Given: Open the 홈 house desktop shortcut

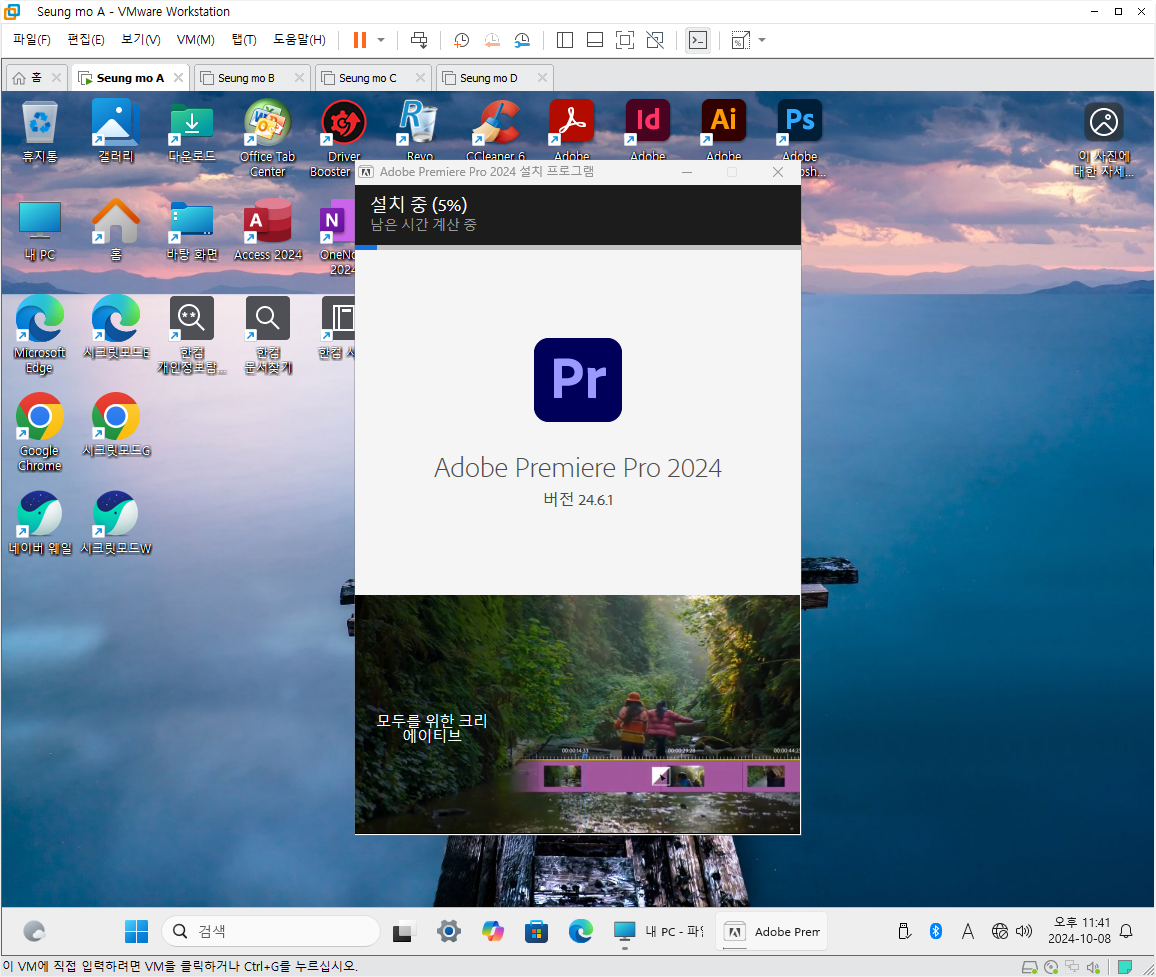Looking at the screenshot, I should point(116,230).
